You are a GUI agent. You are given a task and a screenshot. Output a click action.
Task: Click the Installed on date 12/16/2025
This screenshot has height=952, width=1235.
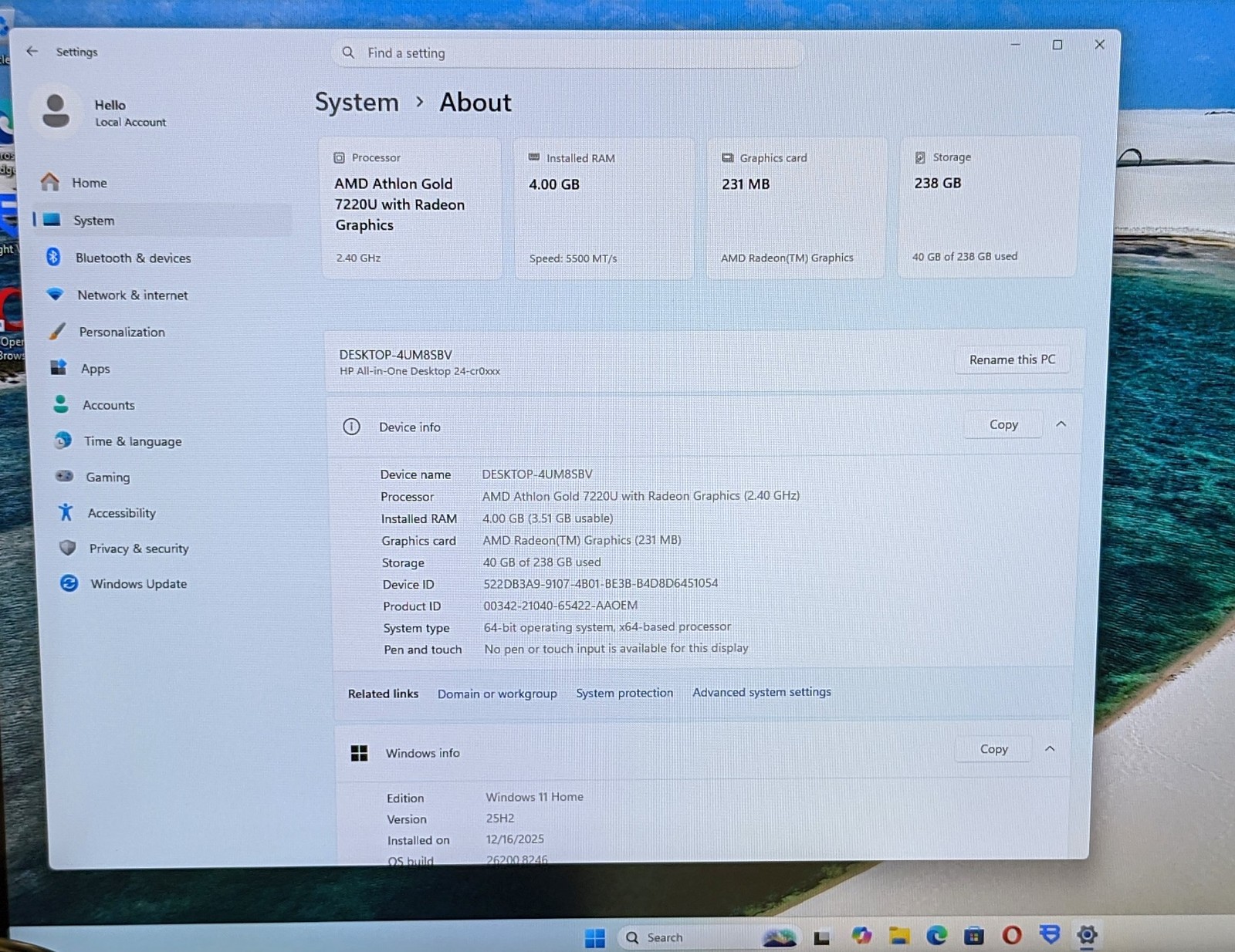coord(515,839)
